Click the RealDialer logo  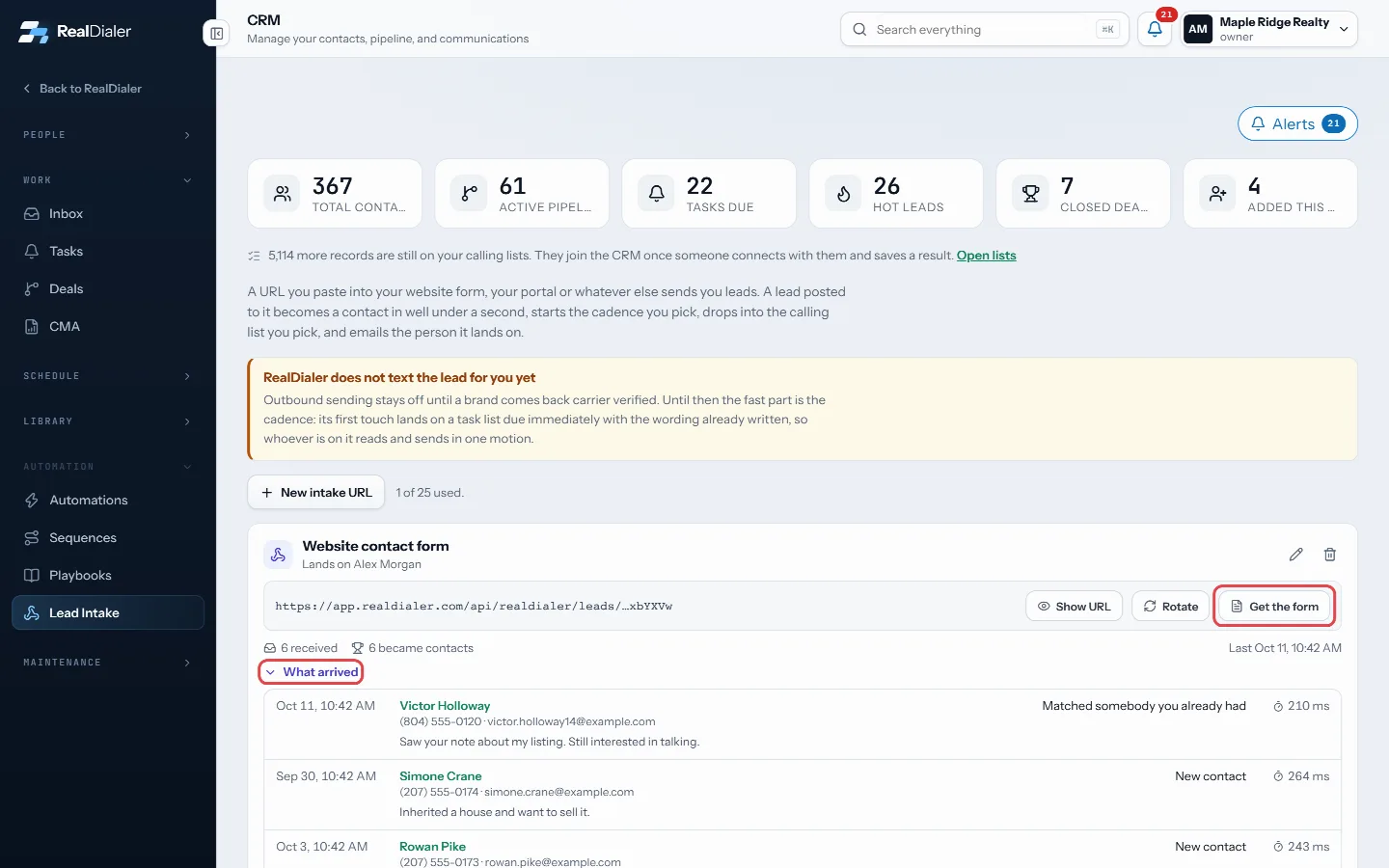pyautogui.click(x=75, y=32)
